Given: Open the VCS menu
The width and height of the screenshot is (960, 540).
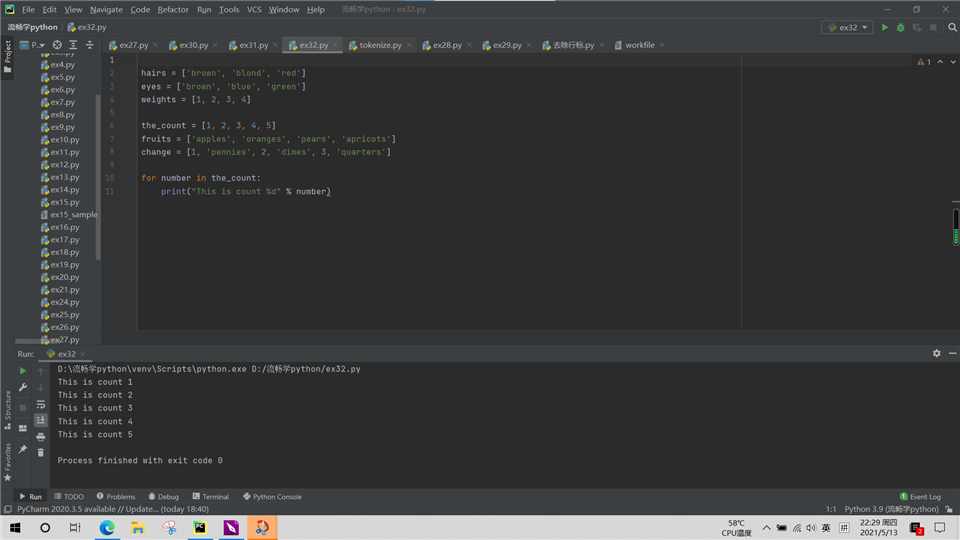Looking at the screenshot, I should pos(254,9).
